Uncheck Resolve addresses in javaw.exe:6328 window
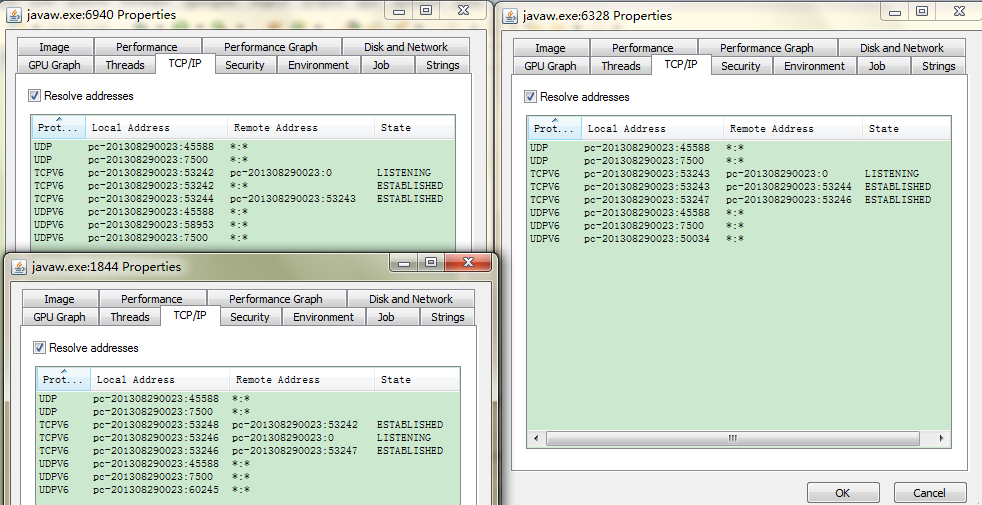 [530, 97]
